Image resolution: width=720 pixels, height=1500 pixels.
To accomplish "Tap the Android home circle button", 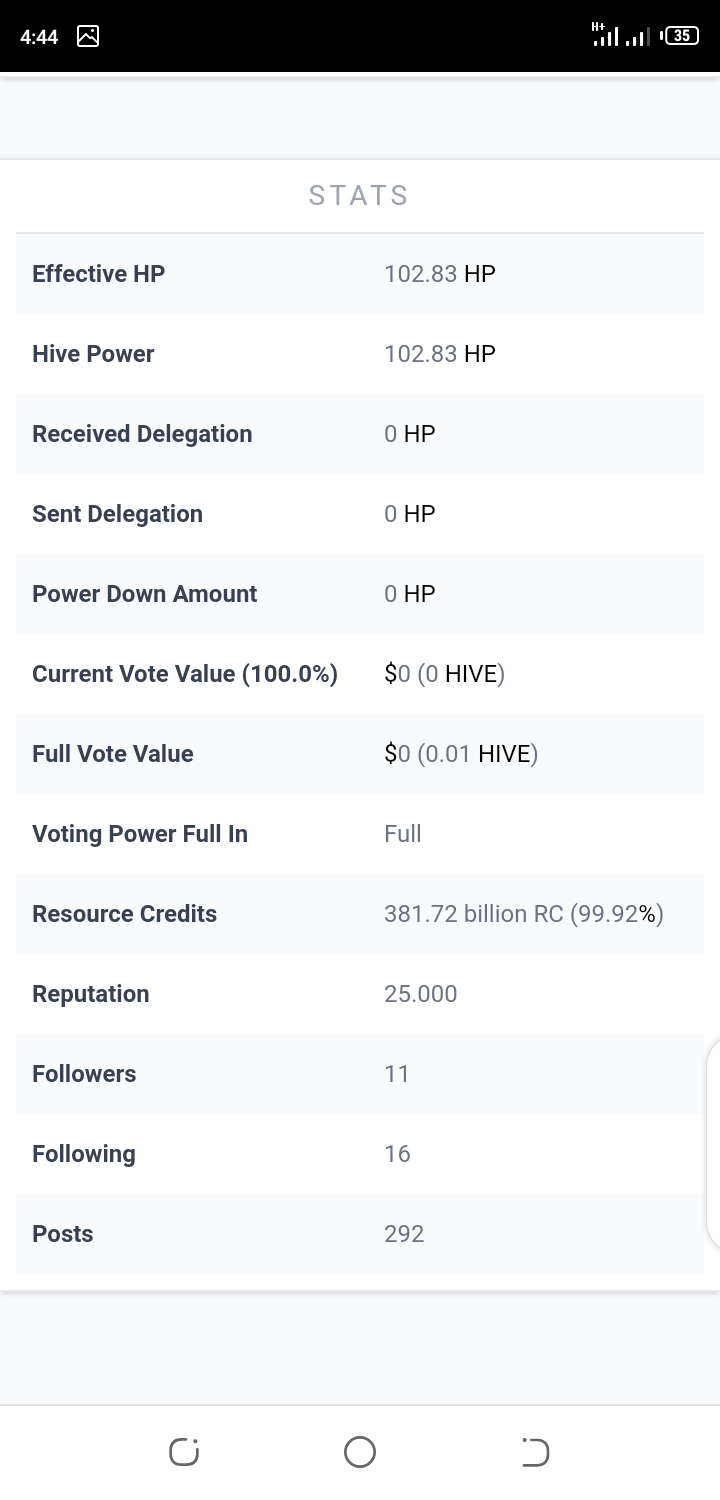I will point(360,1452).
